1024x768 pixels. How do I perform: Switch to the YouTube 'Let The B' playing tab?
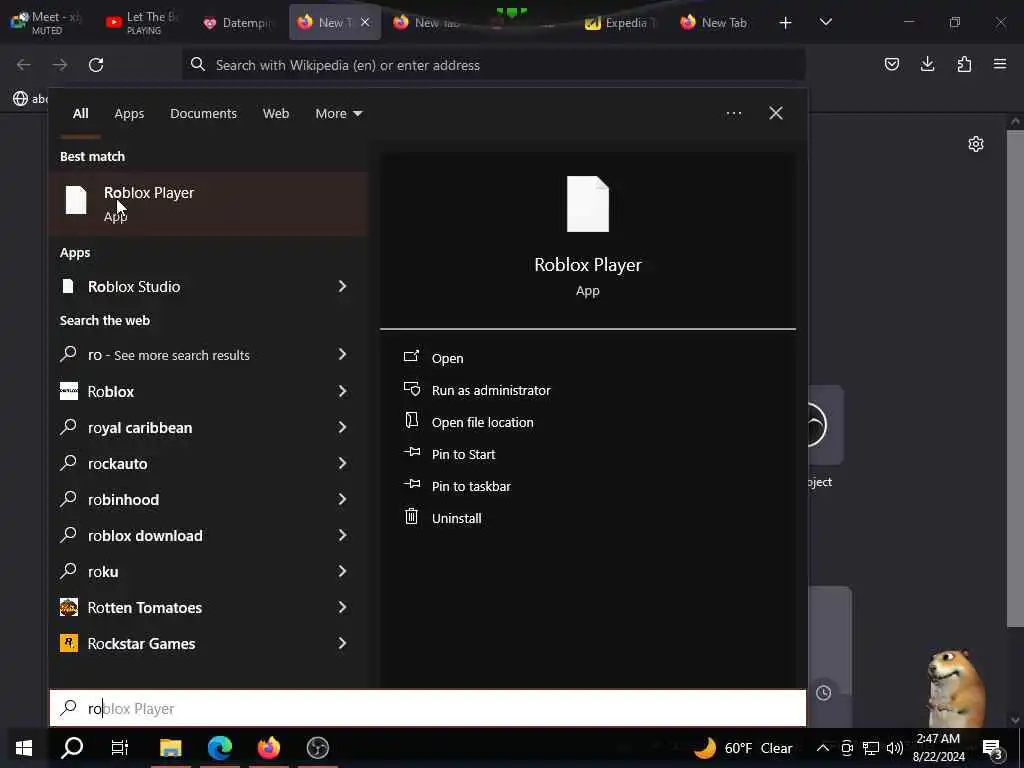tap(144, 23)
